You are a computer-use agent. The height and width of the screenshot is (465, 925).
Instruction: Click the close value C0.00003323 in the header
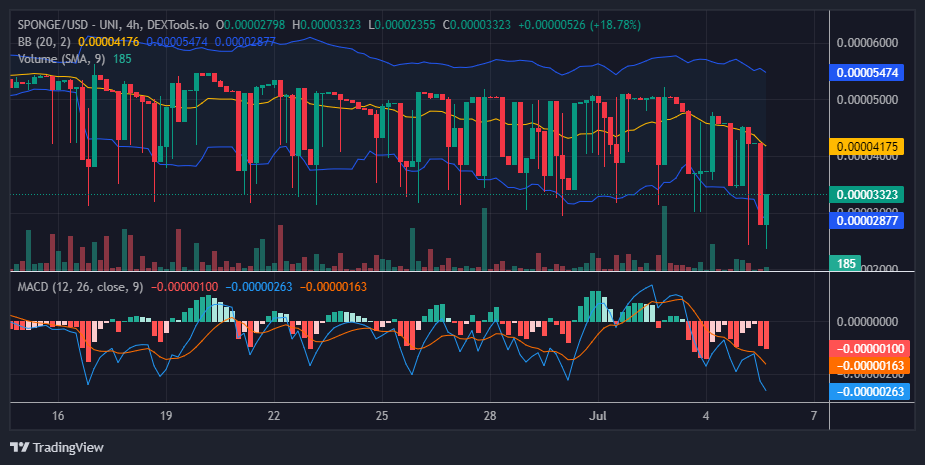(x=477, y=25)
